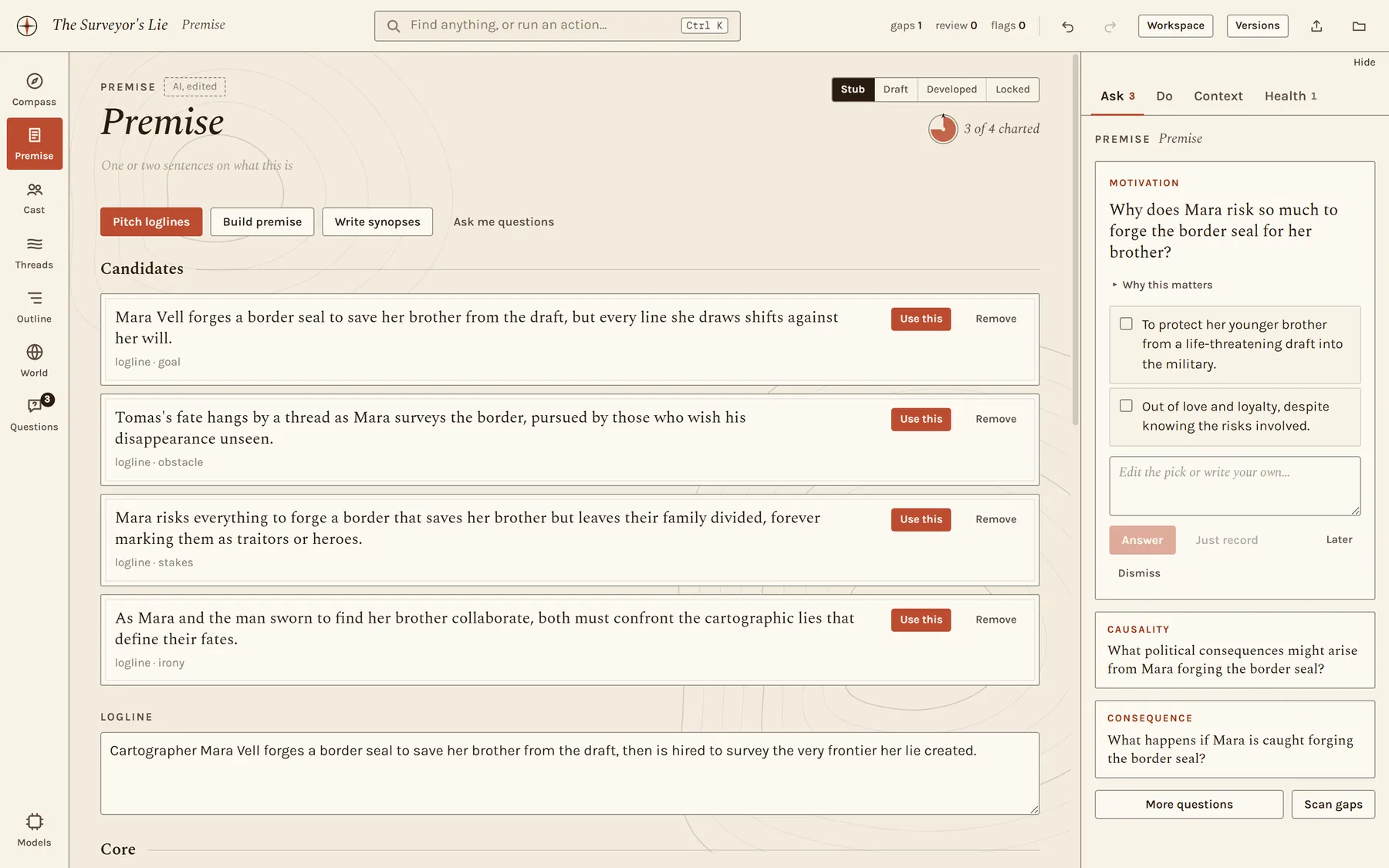The height and width of the screenshot is (868, 1389).
Task: Open the Cast sidebar section
Action: [34, 198]
